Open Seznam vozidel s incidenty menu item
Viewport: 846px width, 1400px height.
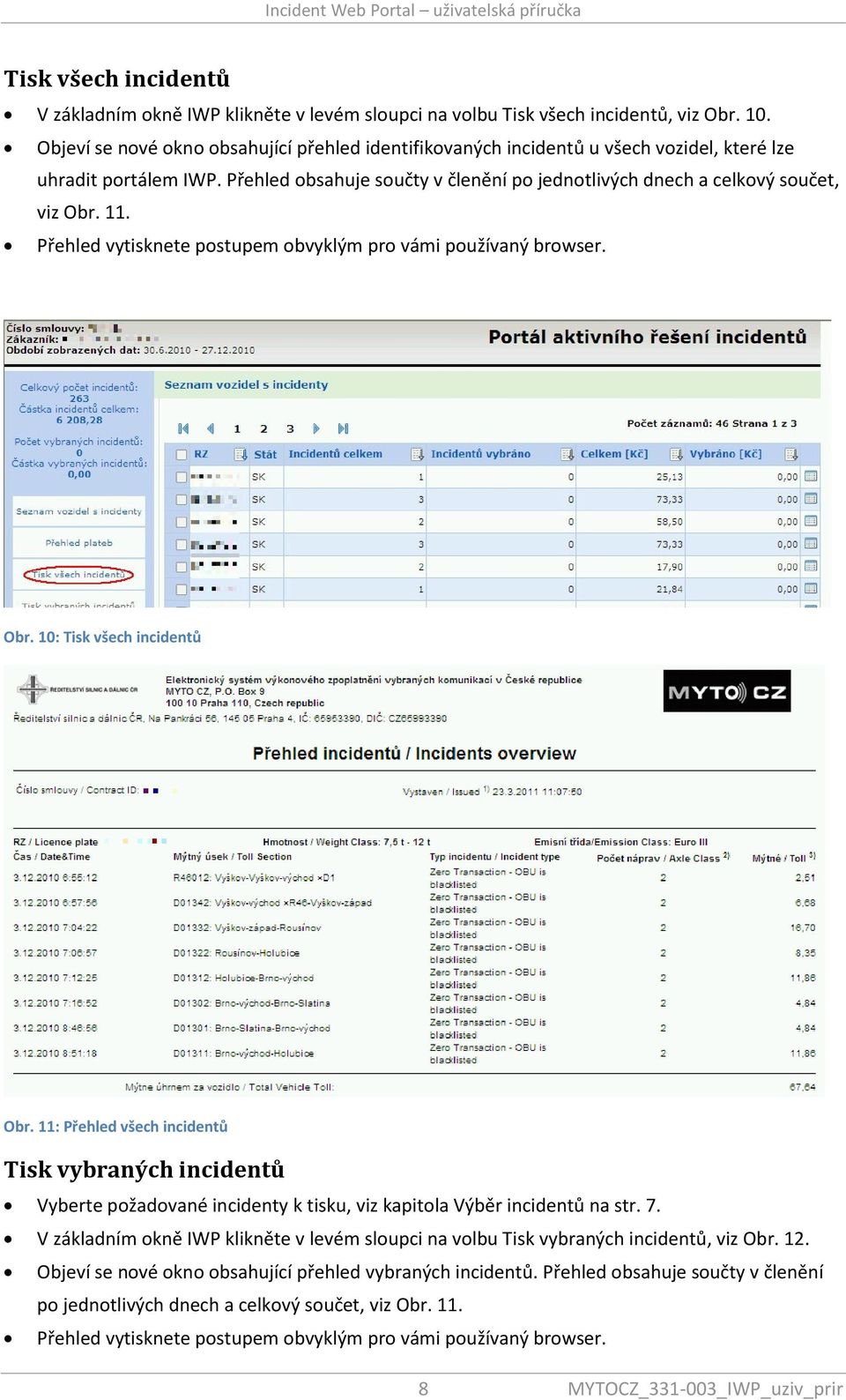pos(78,511)
